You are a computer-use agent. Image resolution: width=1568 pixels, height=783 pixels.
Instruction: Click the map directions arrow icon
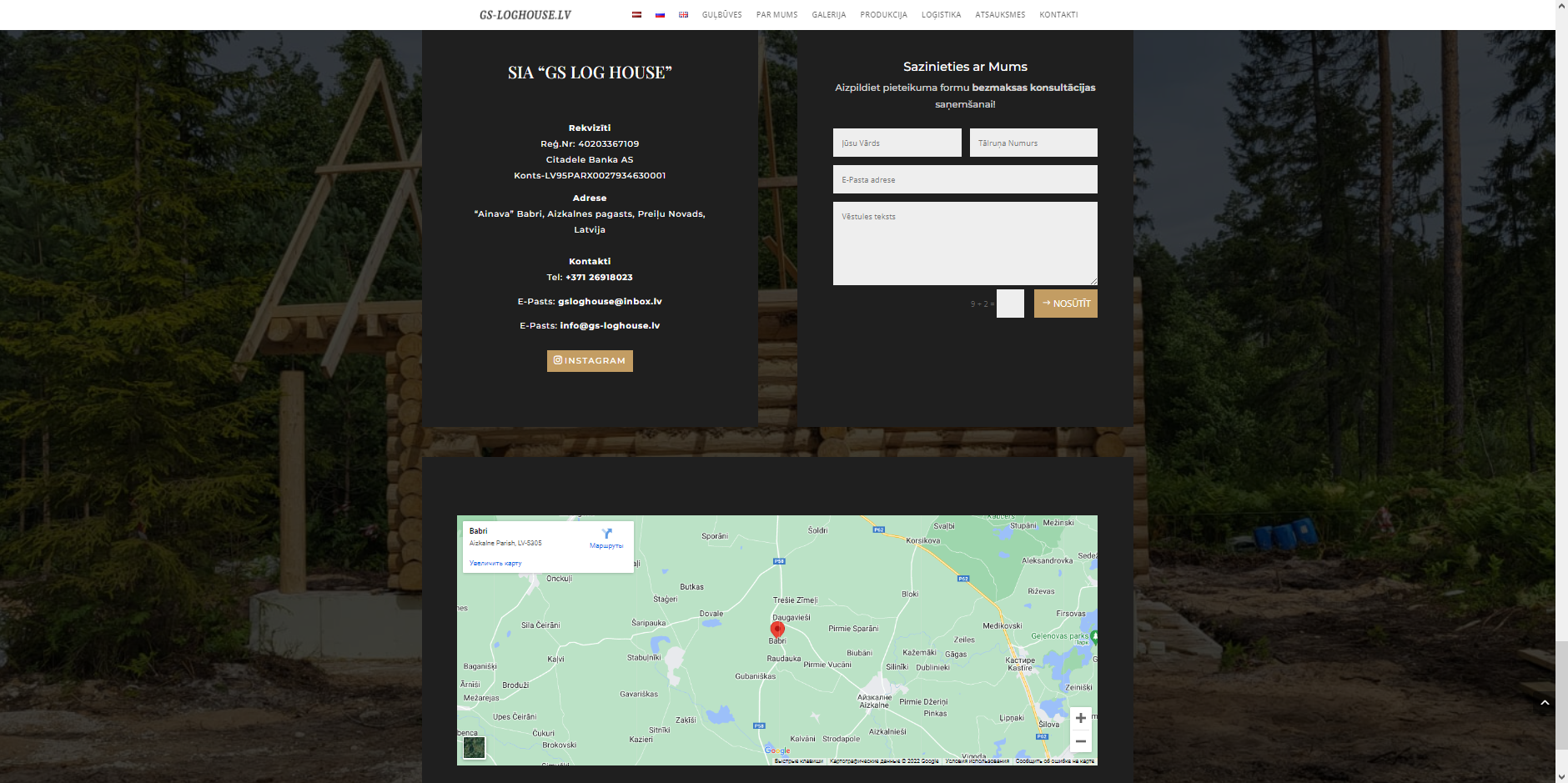point(606,533)
